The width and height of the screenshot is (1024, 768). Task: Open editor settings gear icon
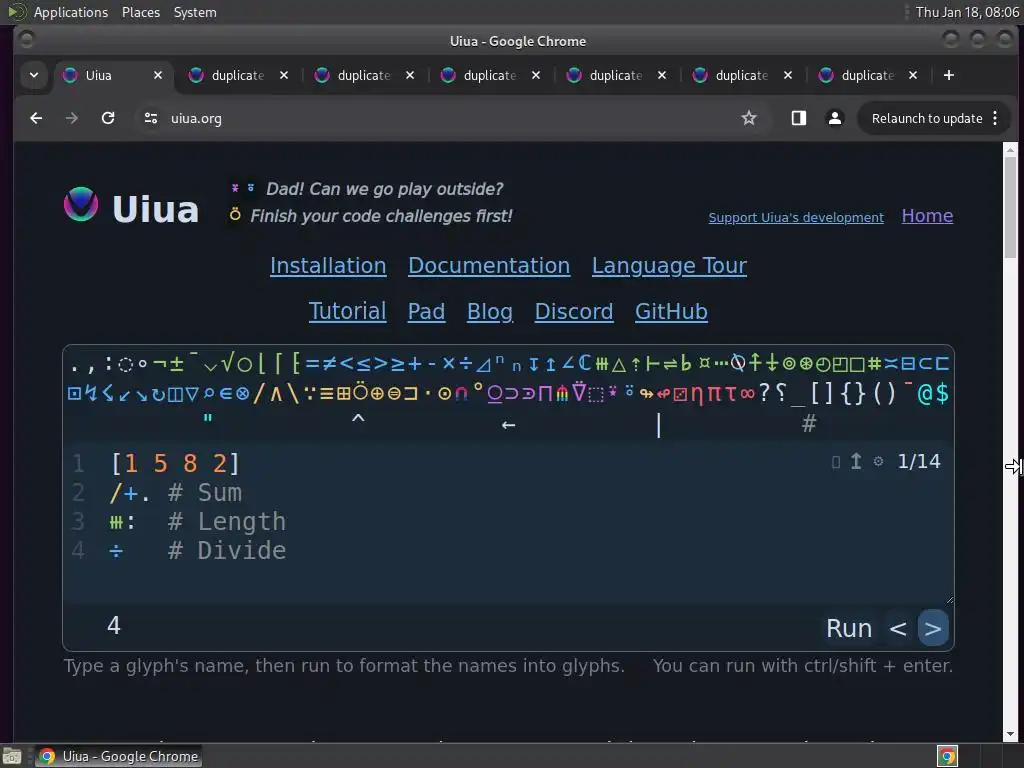(x=878, y=461)
